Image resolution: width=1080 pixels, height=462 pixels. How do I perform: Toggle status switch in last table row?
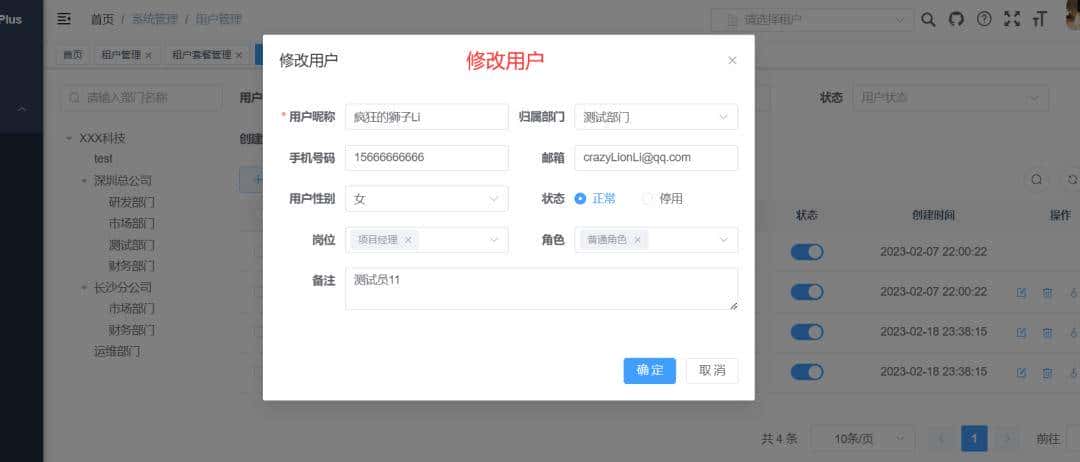[807, 372]
